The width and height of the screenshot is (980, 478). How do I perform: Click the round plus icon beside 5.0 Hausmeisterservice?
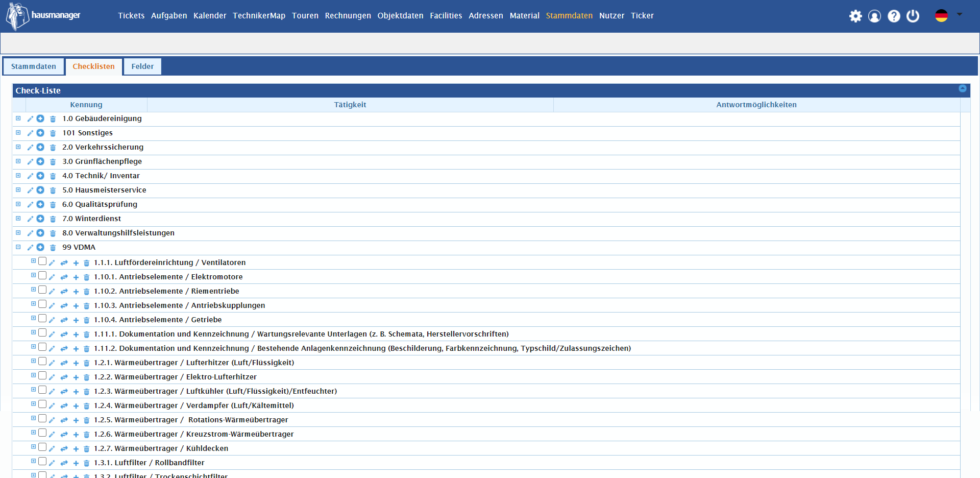(41, 190)
